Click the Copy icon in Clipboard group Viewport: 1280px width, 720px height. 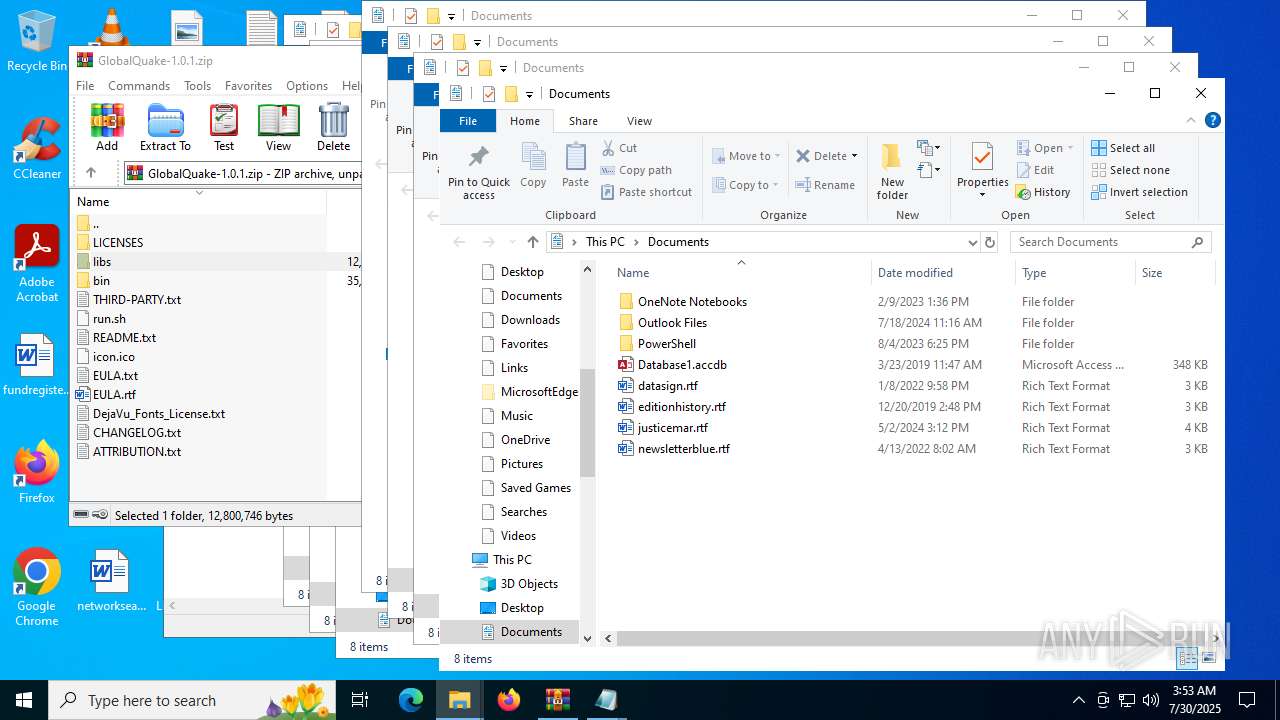pyautogui.click(x=533, y=165)
